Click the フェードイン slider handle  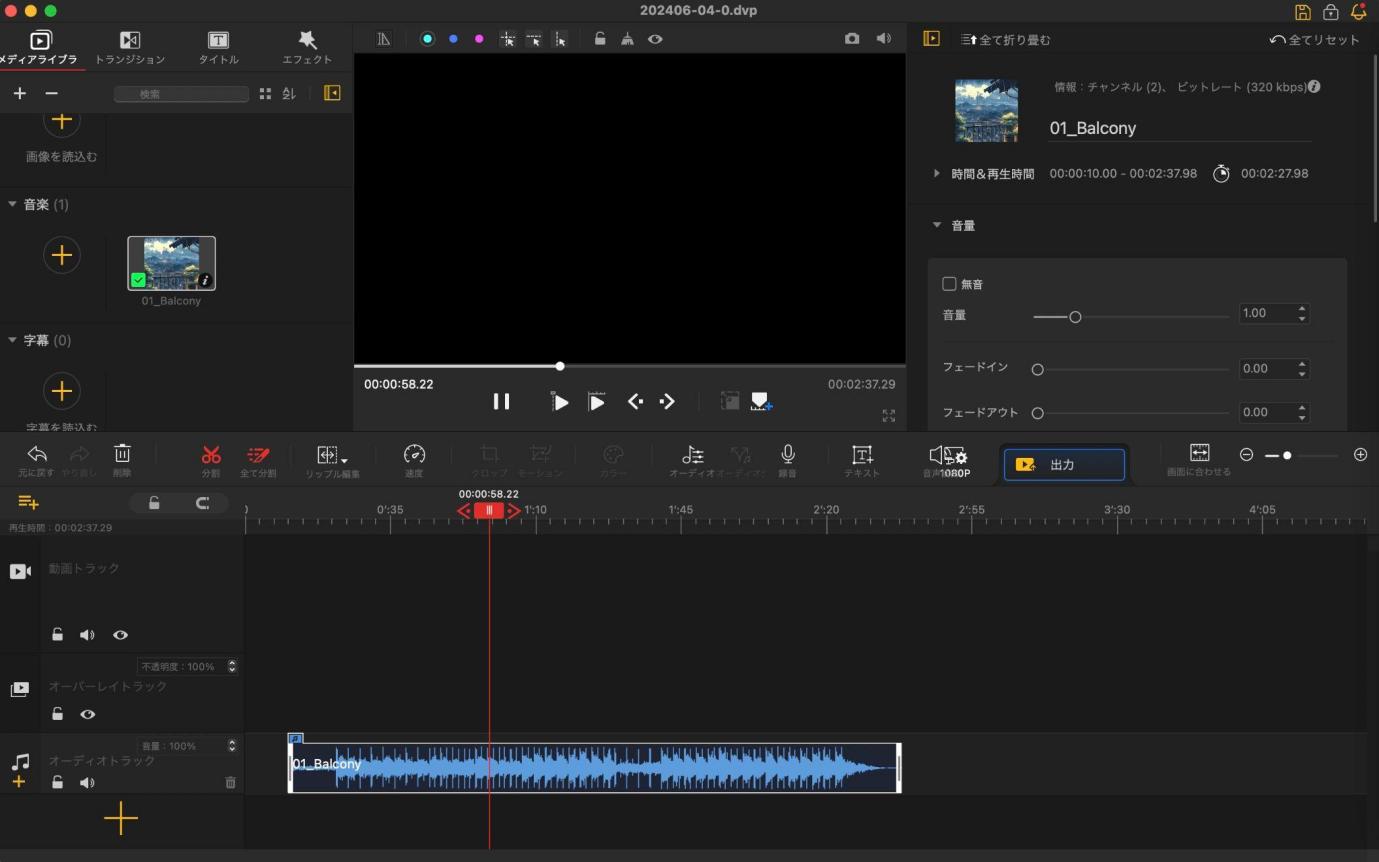point(1037,370)
